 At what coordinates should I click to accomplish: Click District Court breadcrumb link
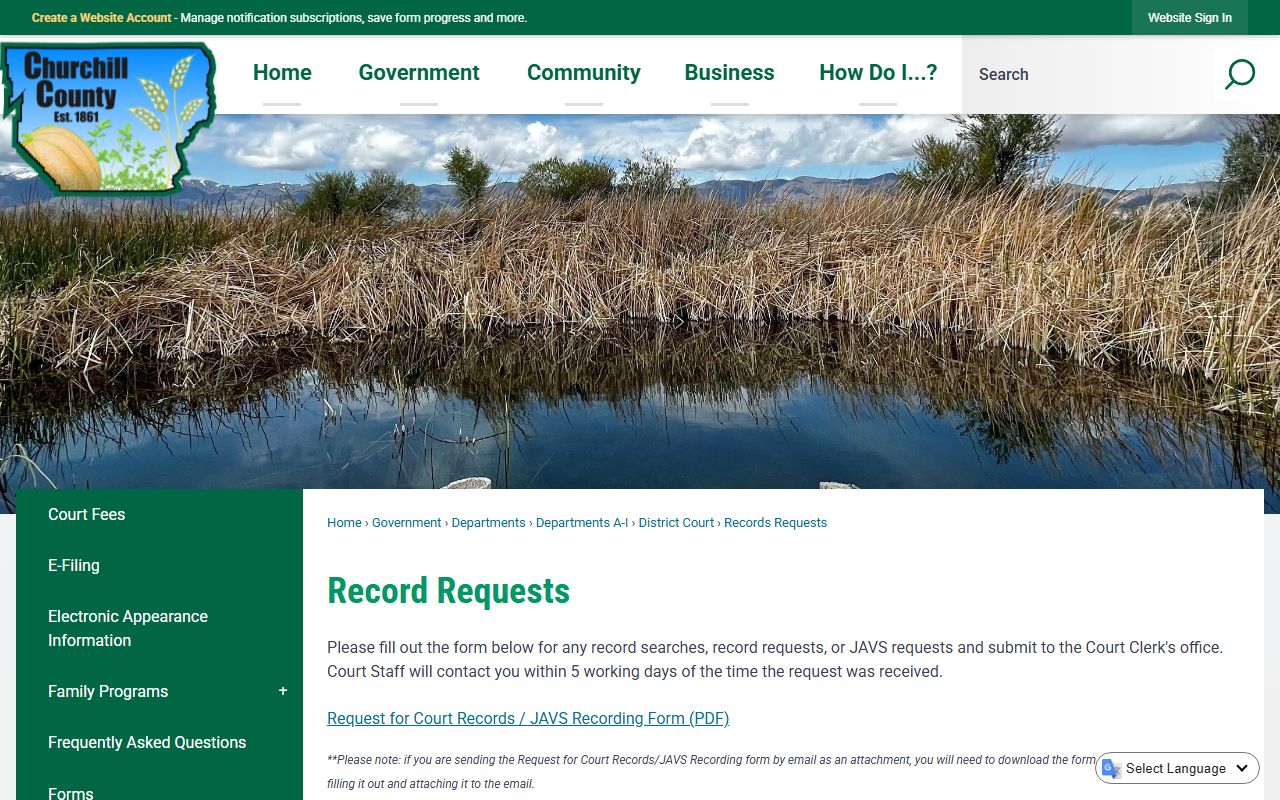676,522
